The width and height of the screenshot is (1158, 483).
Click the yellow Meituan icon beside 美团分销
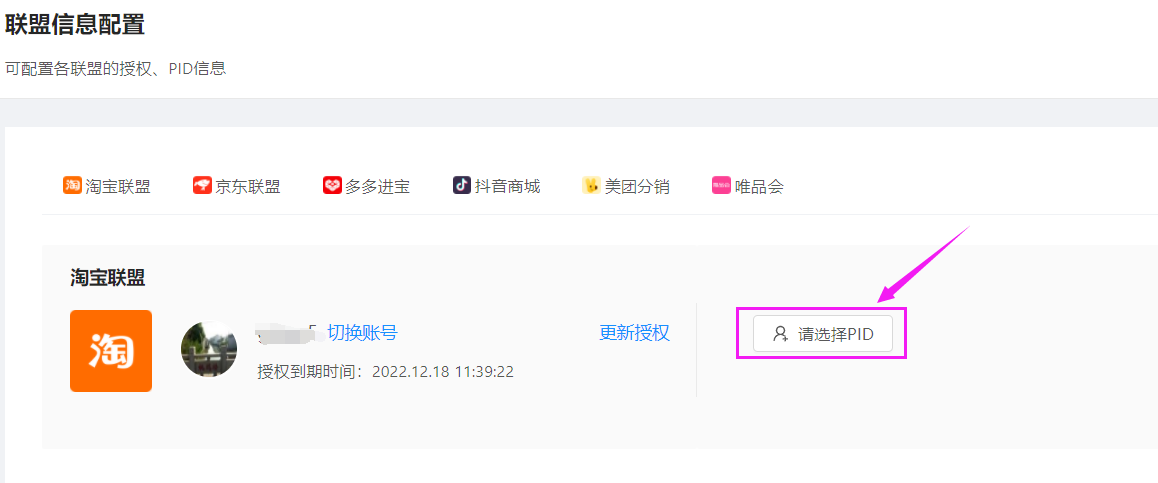click(591, 185)
